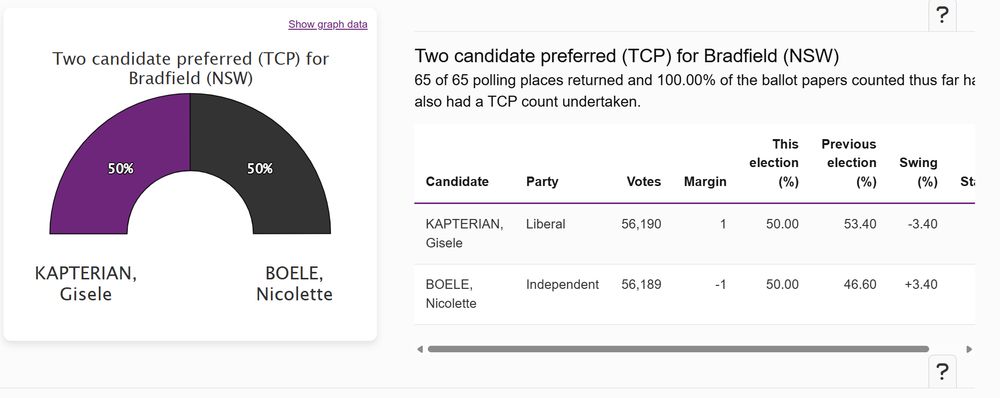
Task: Click the Votes column header
Action: [x=643, y=182]
